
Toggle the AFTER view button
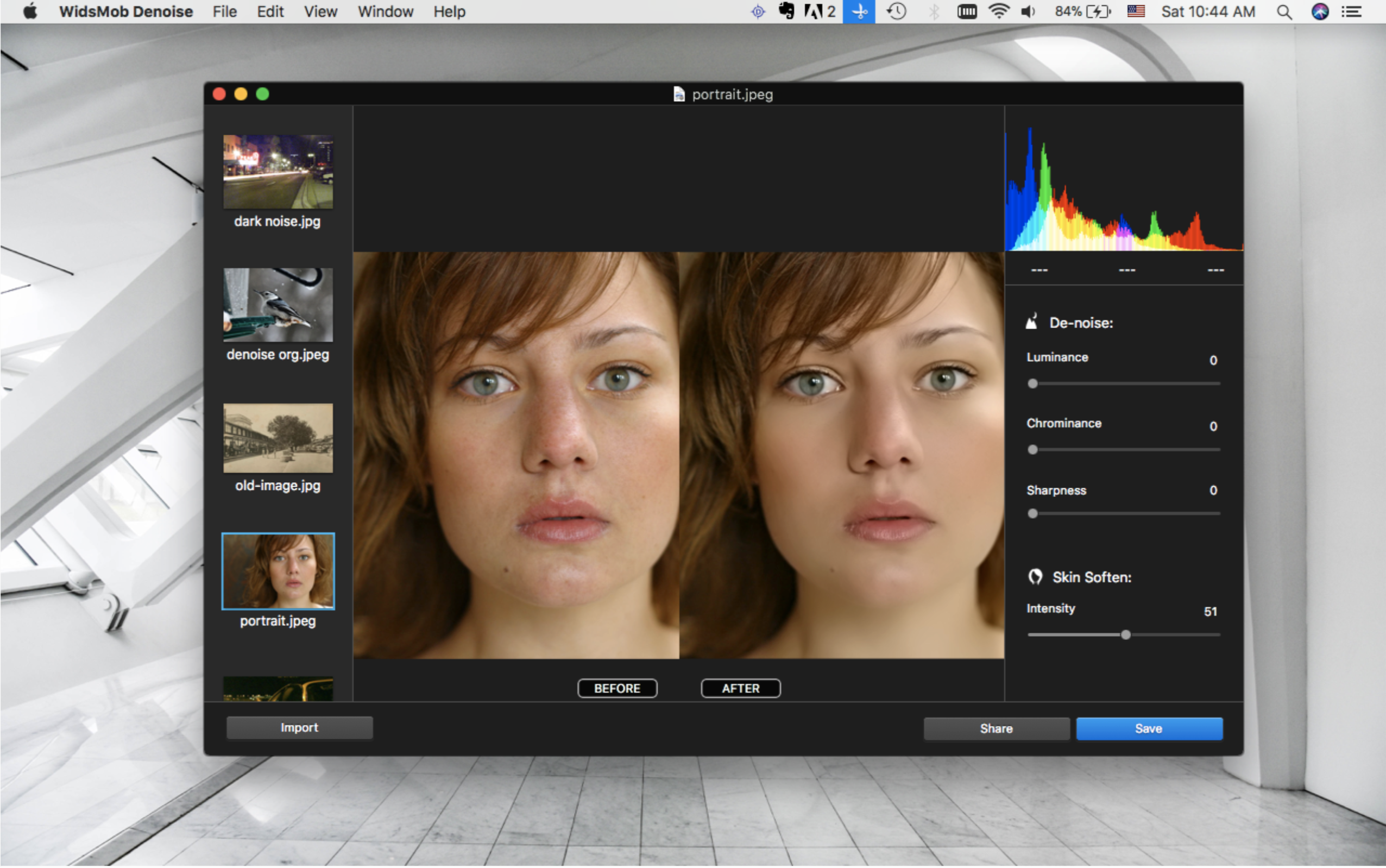point(740,688)
